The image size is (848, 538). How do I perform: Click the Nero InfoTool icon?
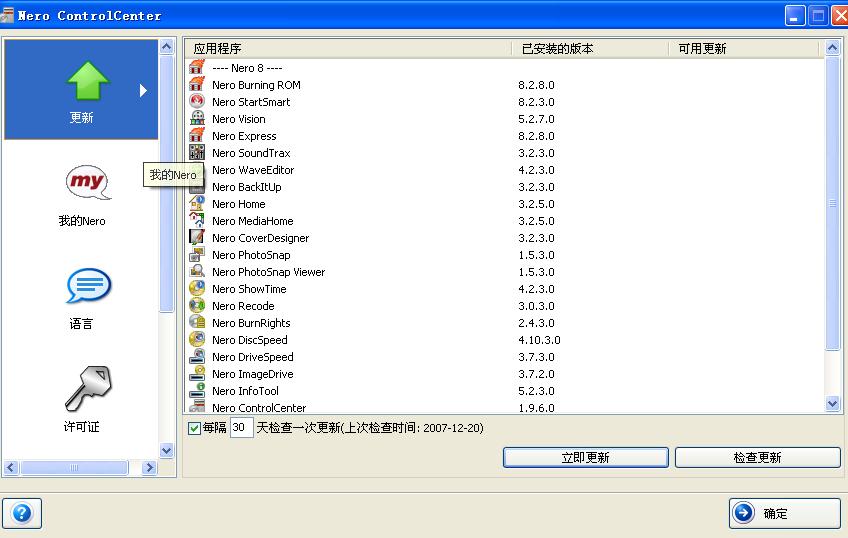coord(197,390)
